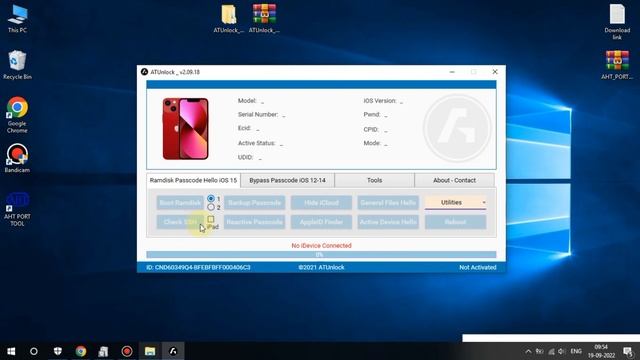
Task: Open the Download link text file
Action: 617,22
